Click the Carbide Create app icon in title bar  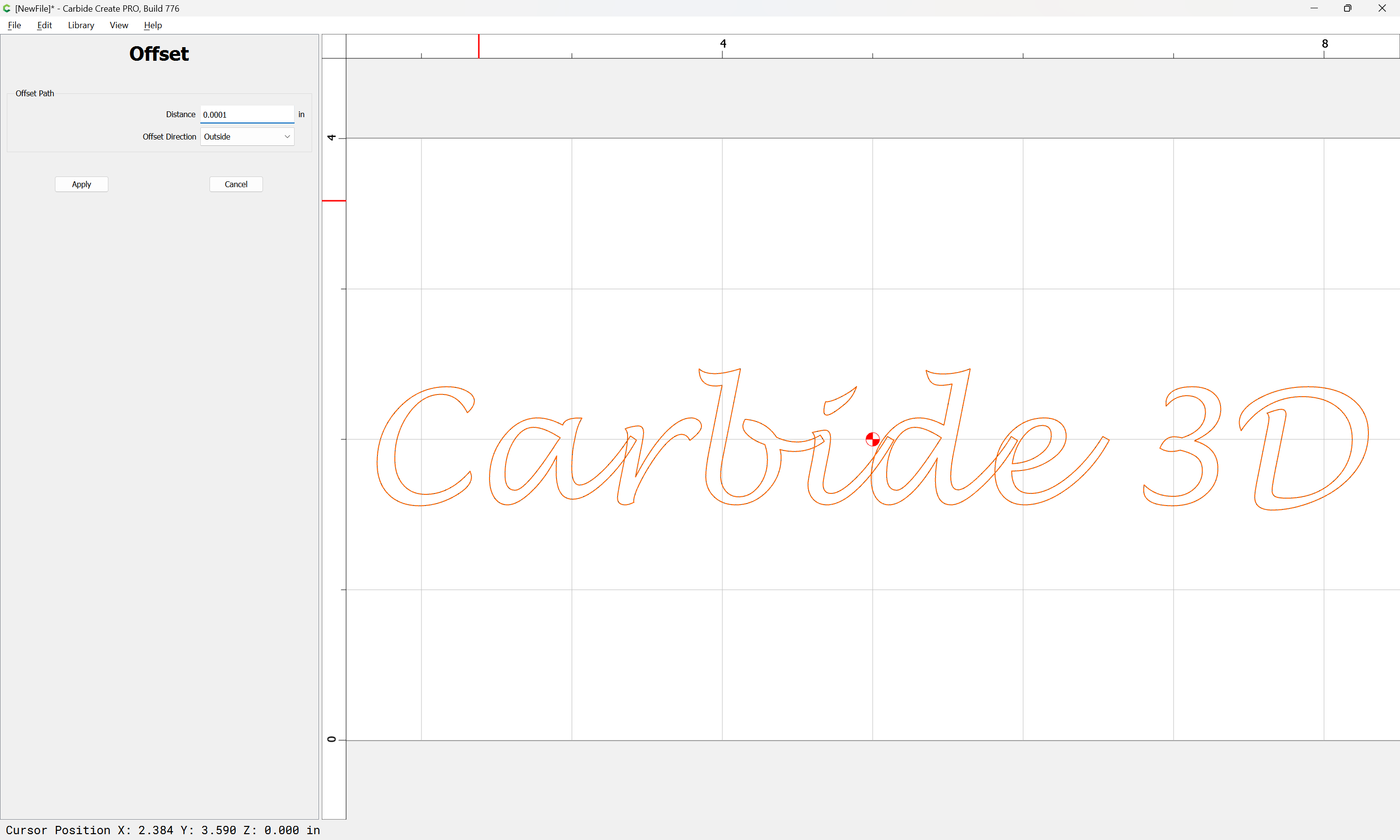(x=7, y=8)
